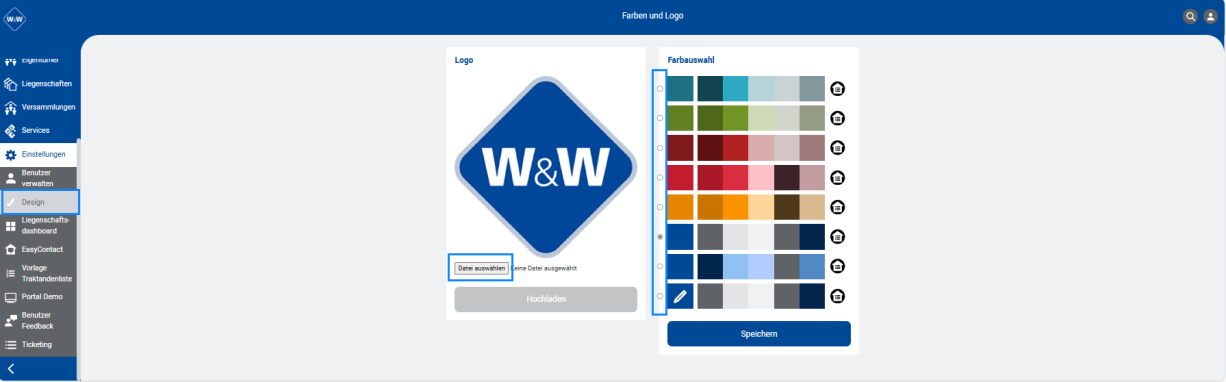
Task: Select the blue and light-blue palette radio
Action: 659,266
